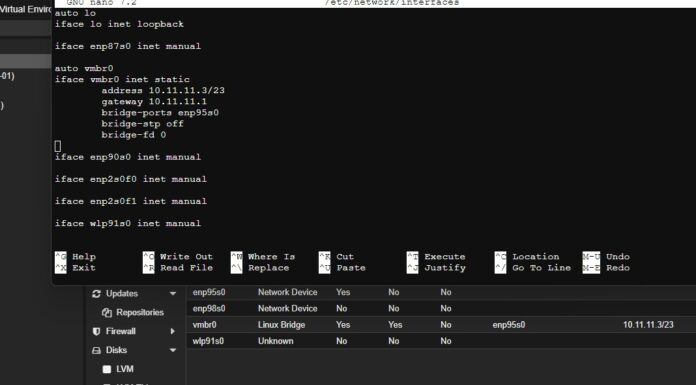Click the Location shortcut in nano
Viewport: 696px width, 385px height.
tap(527, 257)
